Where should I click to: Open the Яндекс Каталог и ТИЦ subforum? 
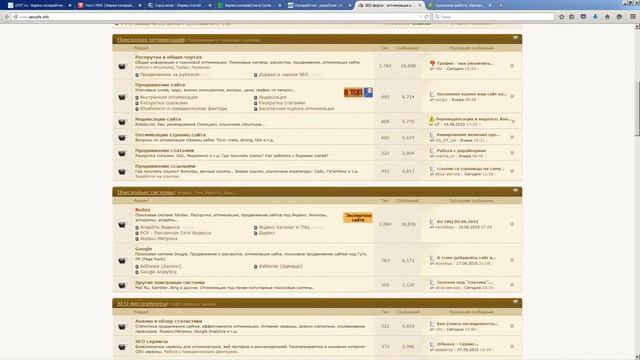click(284, 227)
